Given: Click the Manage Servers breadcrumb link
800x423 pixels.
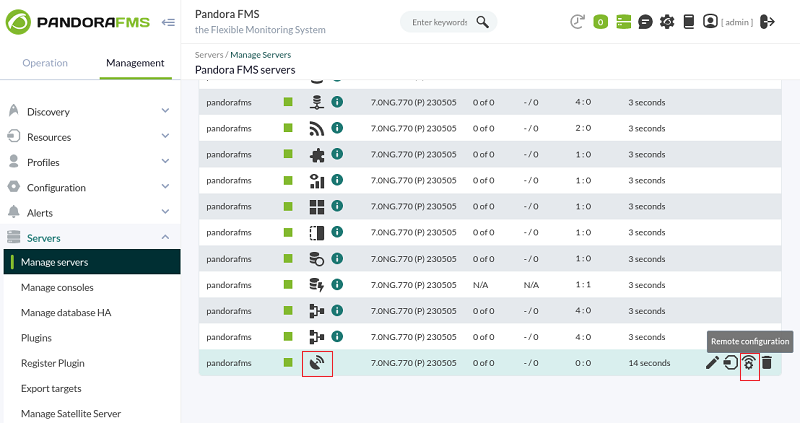Looking at the screenshot, I should [x=261, y=55].
